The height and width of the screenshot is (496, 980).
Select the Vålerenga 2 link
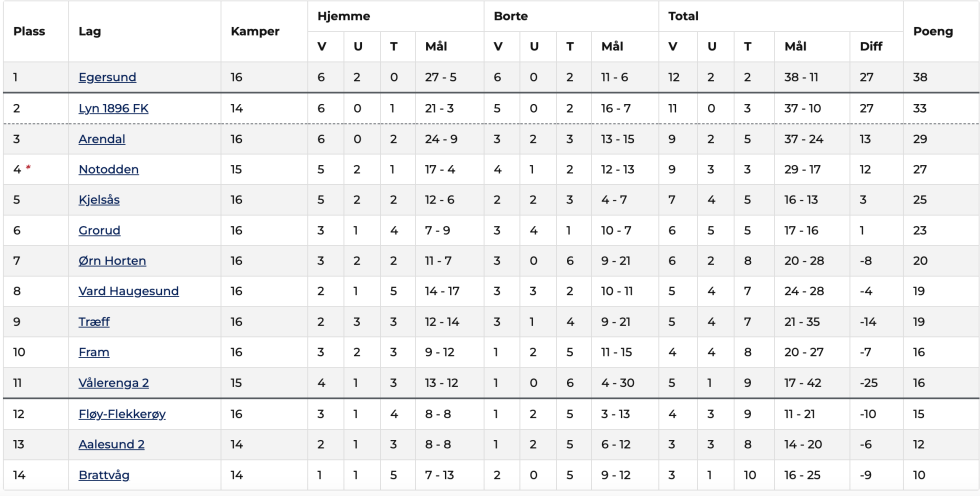(114, 383)
